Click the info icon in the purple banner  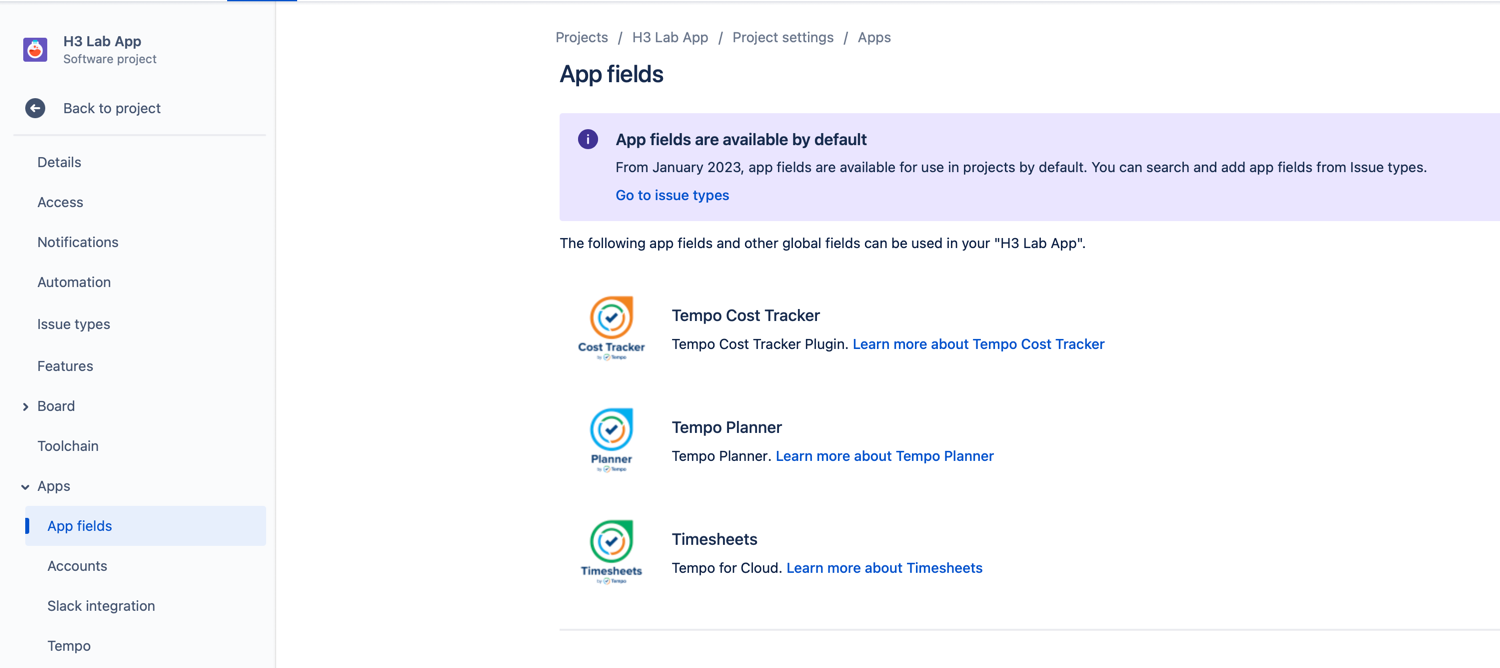pyautogui.click(x=587, y=139)
